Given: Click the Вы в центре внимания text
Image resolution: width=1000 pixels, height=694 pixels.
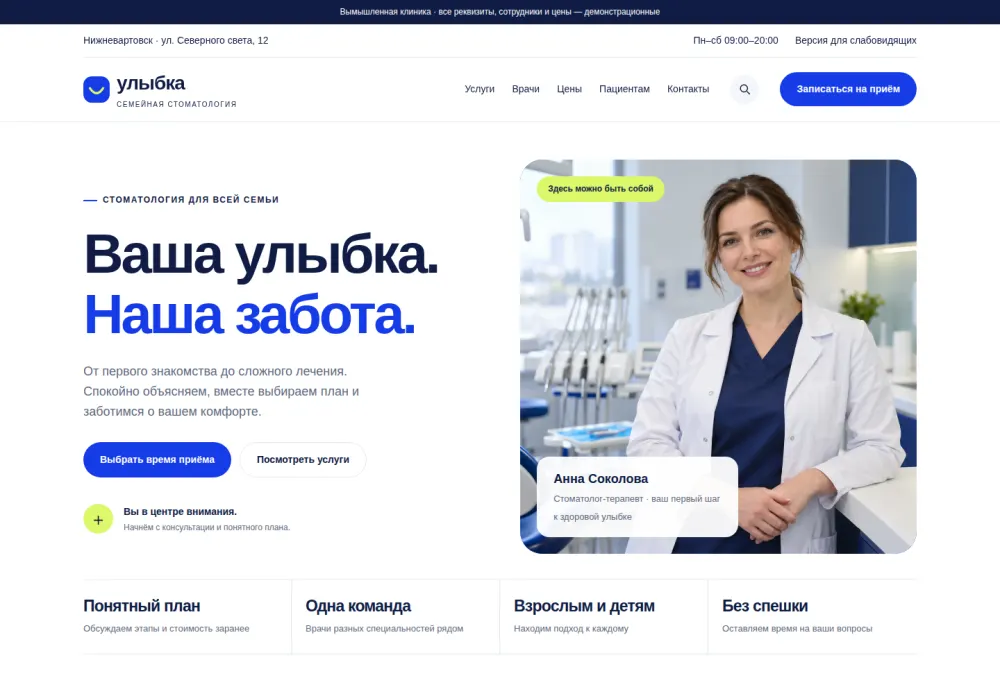Looking at the screenshot, I should (180, 512).
